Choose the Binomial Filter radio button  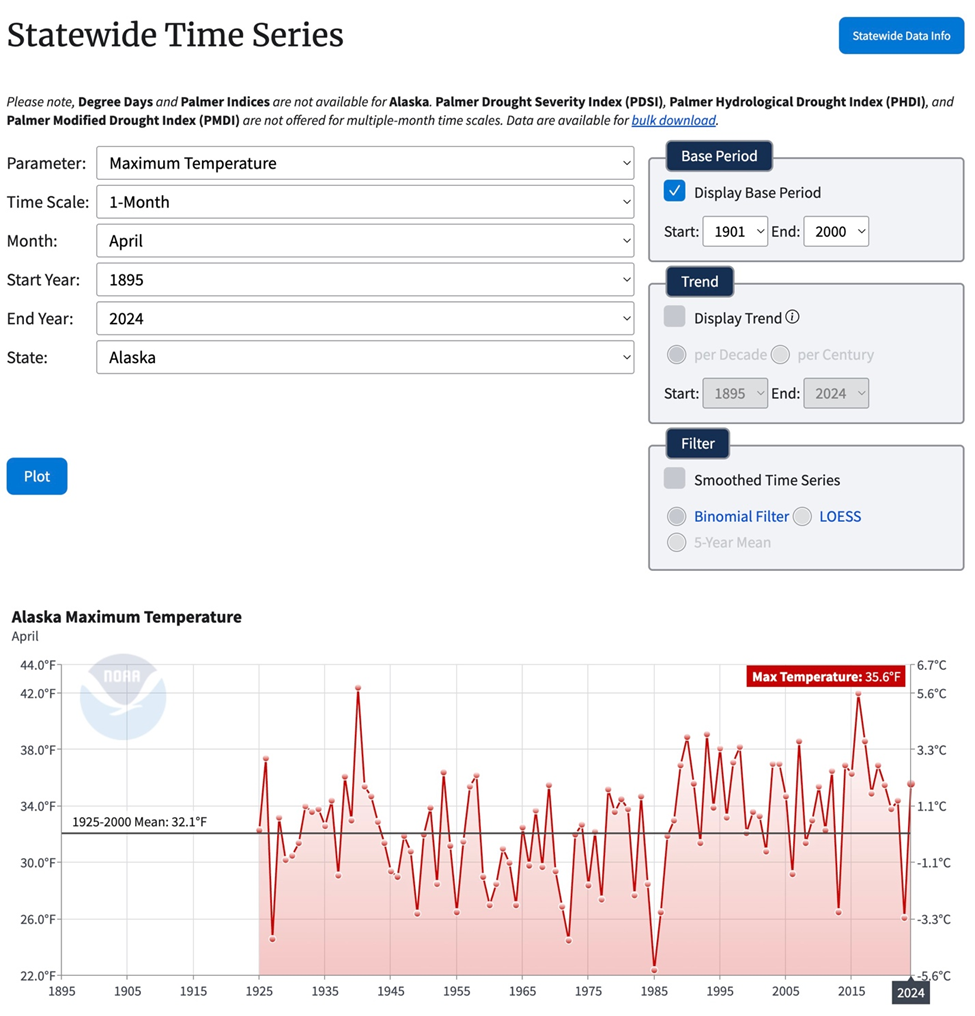click(677, 516)
